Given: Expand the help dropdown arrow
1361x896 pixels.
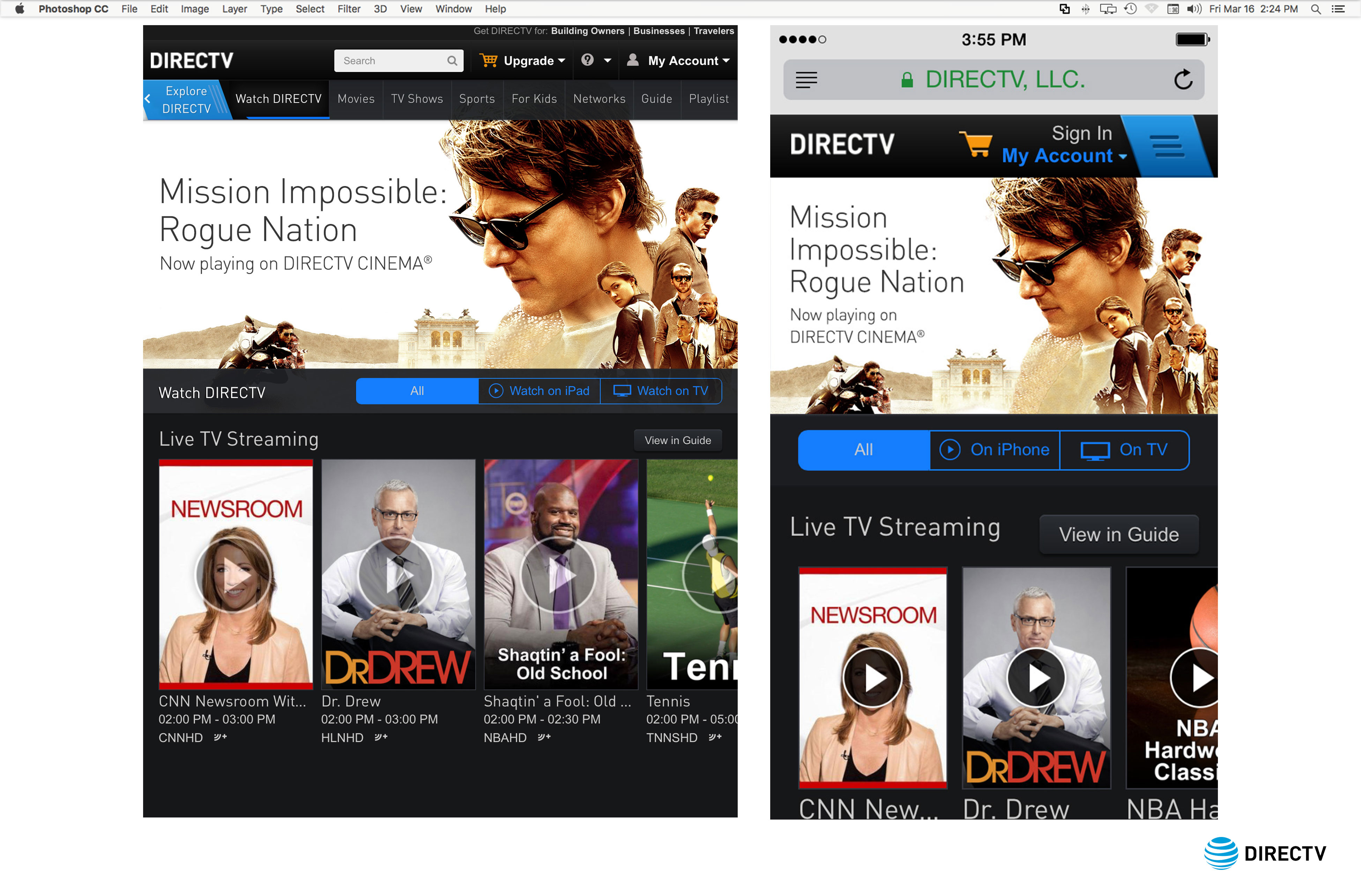Looking at the screenshot, I should [607, 61].
